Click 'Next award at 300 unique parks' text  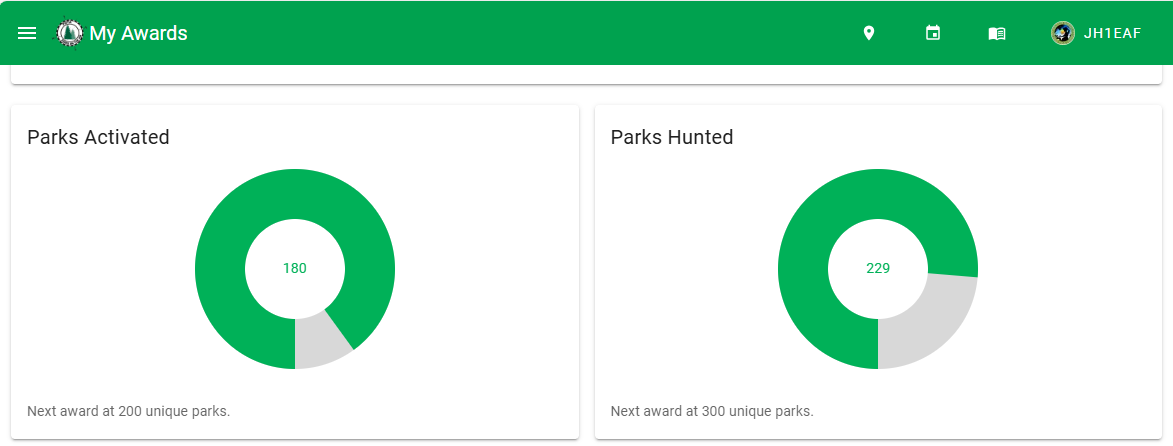(x=712, y=411)
